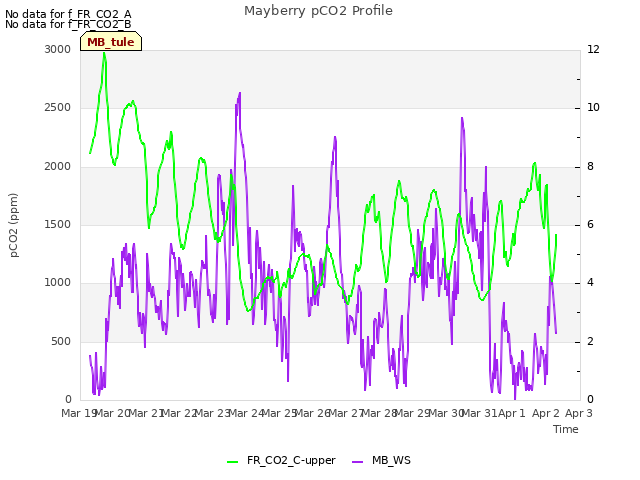The image size is (640, 480).
Task: Click the Mar 24 date label
Action: click(246, 413)
